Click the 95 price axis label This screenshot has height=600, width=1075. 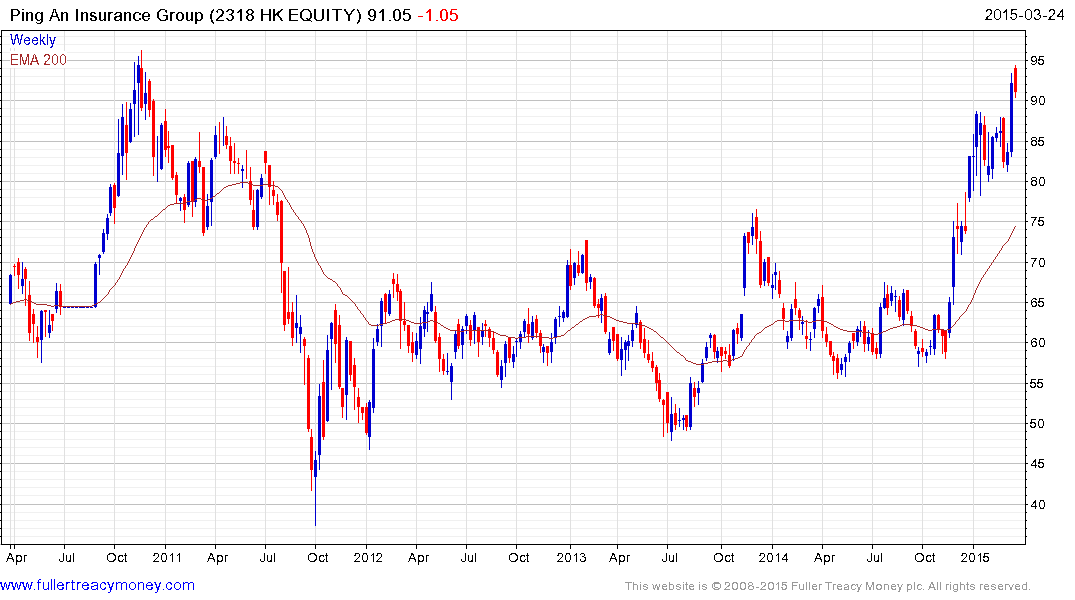pyautogui.click(x=1037, y=61)
